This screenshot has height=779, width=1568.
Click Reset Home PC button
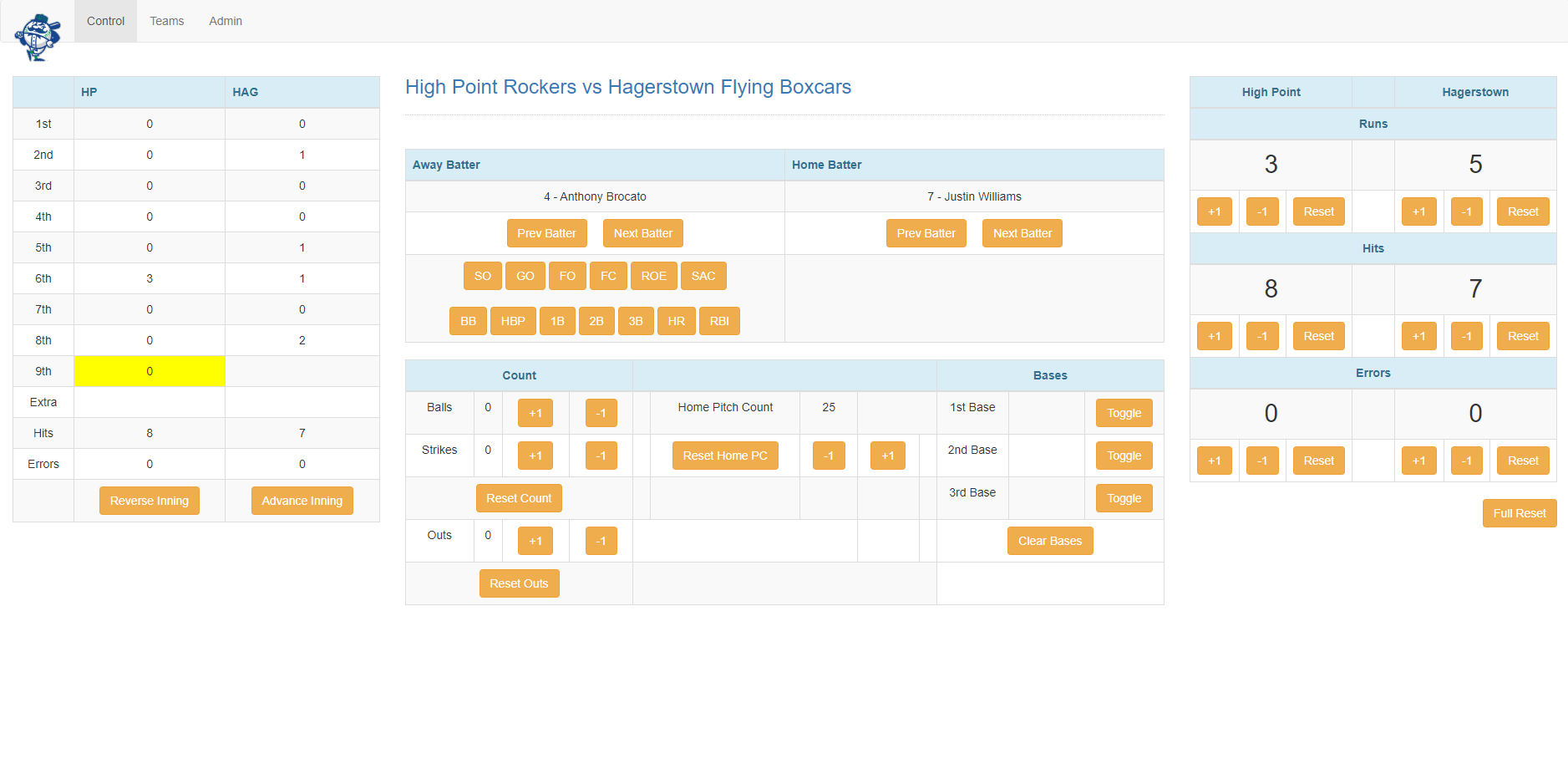click(724, 456)
